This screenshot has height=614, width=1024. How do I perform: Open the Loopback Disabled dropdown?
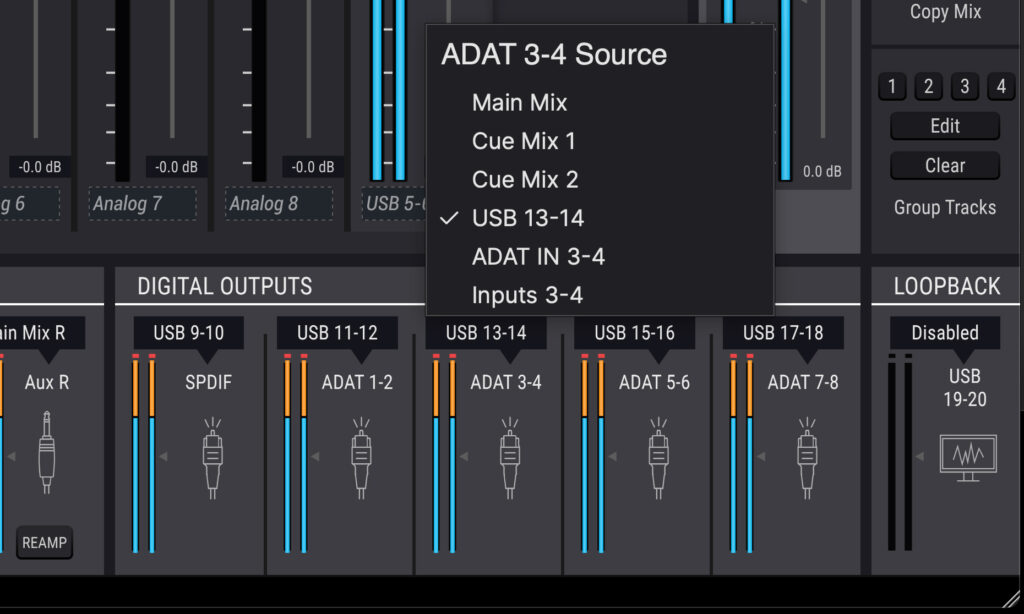pyautogui.click(x=945, y=333)
